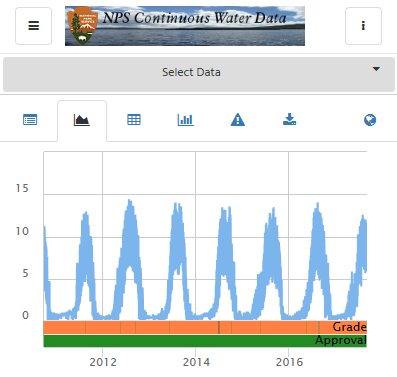Click the 2014 x-axis label

click(196, 362)
